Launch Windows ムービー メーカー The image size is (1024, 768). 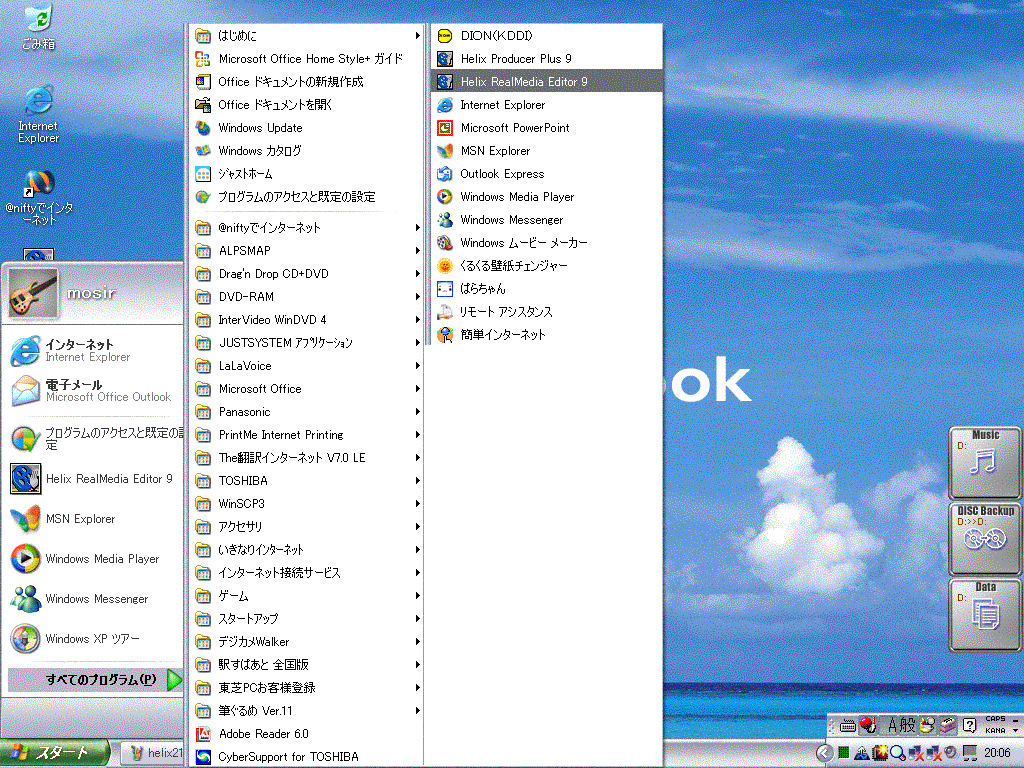[547, 243]
